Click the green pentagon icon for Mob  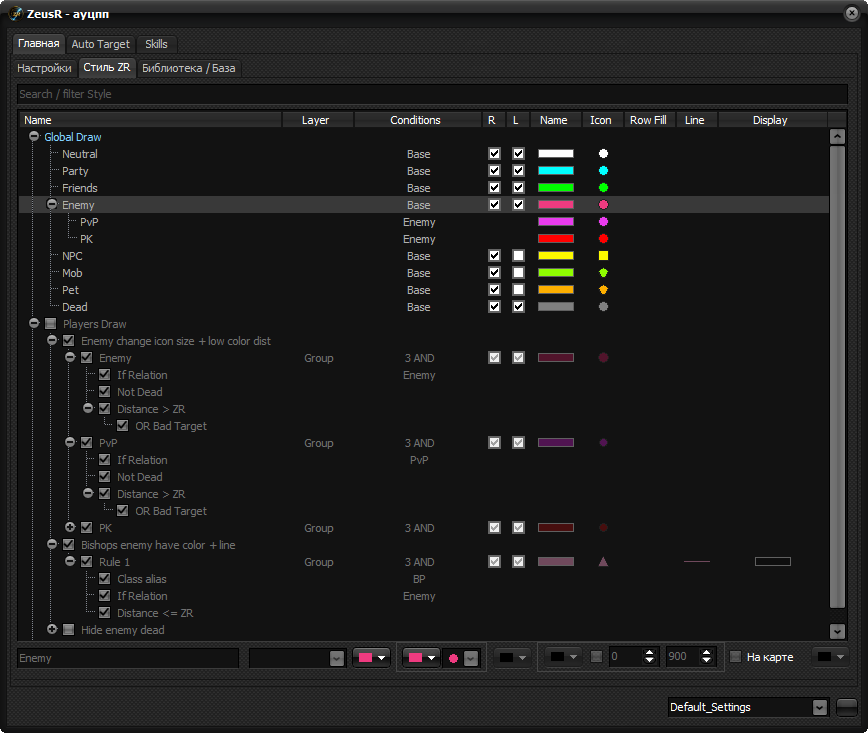coord(603,272)
